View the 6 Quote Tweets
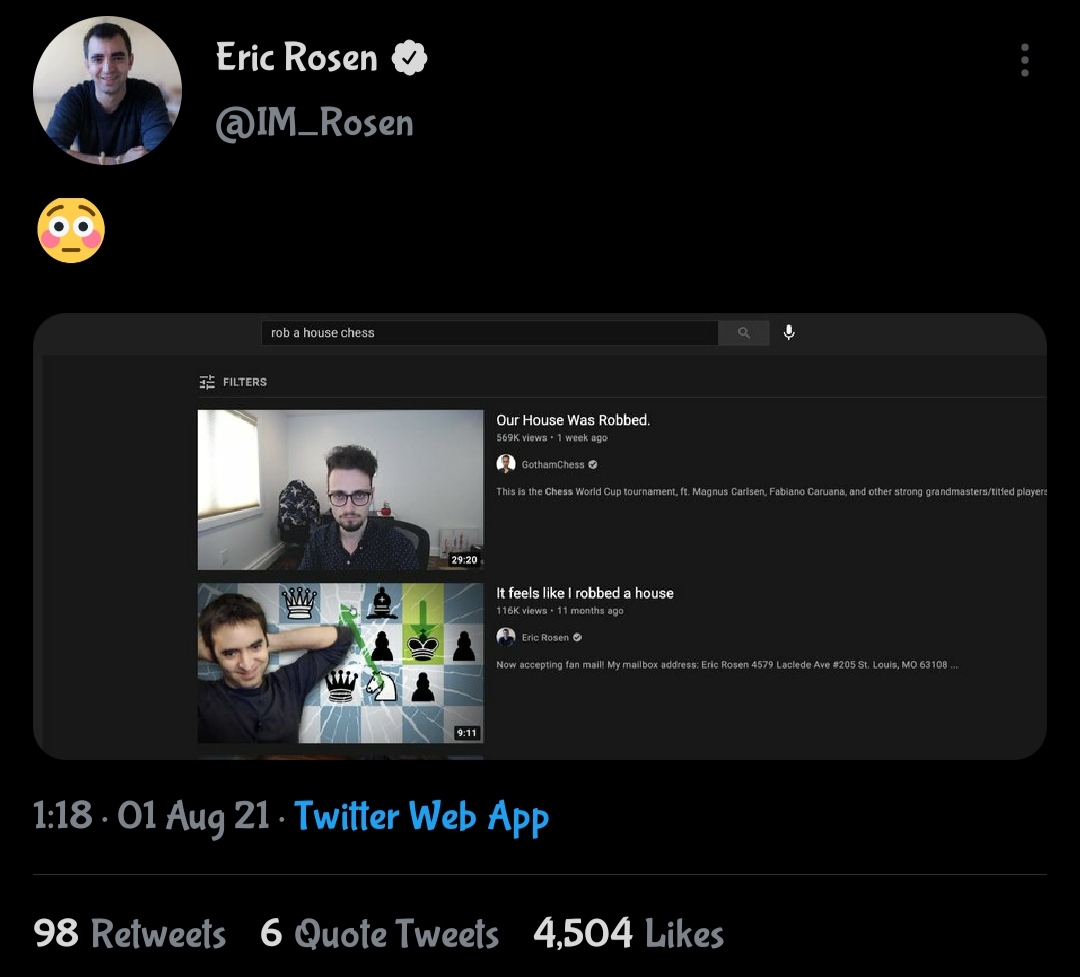 pos(379,934)
